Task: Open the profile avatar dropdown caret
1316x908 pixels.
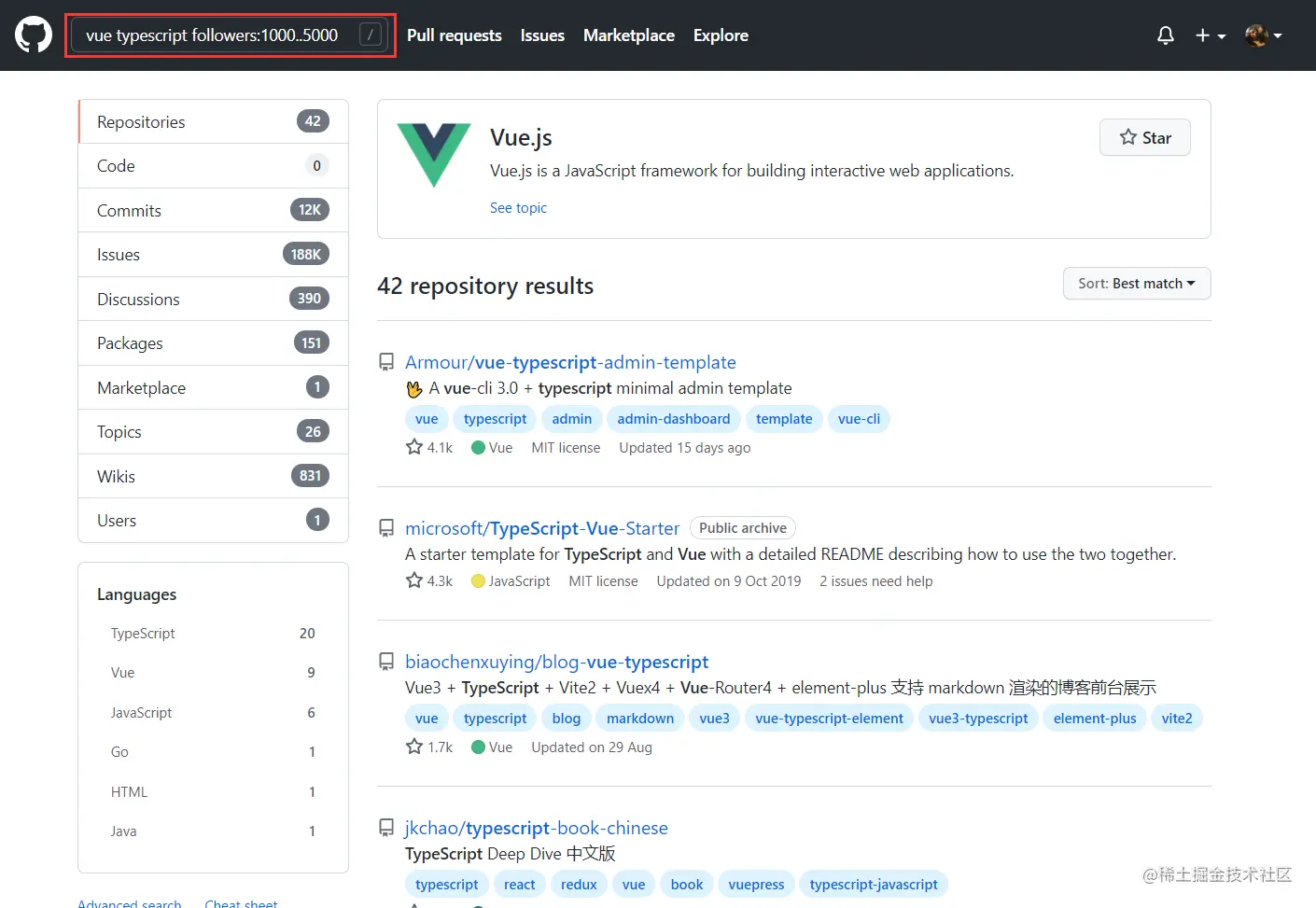Action: point(1279,35)
